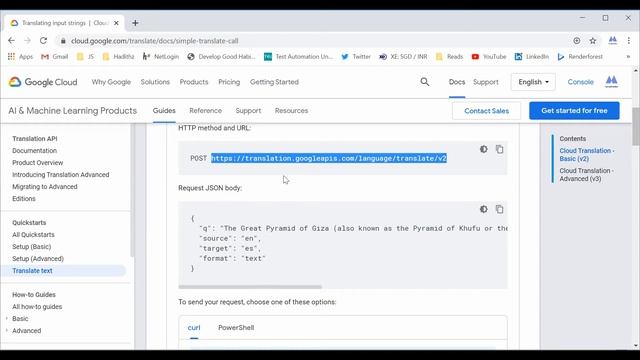640x360 pixels.
Task: Open the Apps bookmark shortcut
Action: tap(20, 57)
